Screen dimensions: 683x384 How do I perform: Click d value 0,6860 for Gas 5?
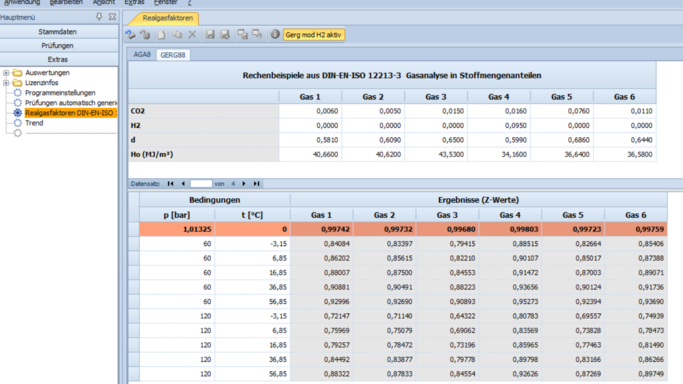click(x=561, y=140)
